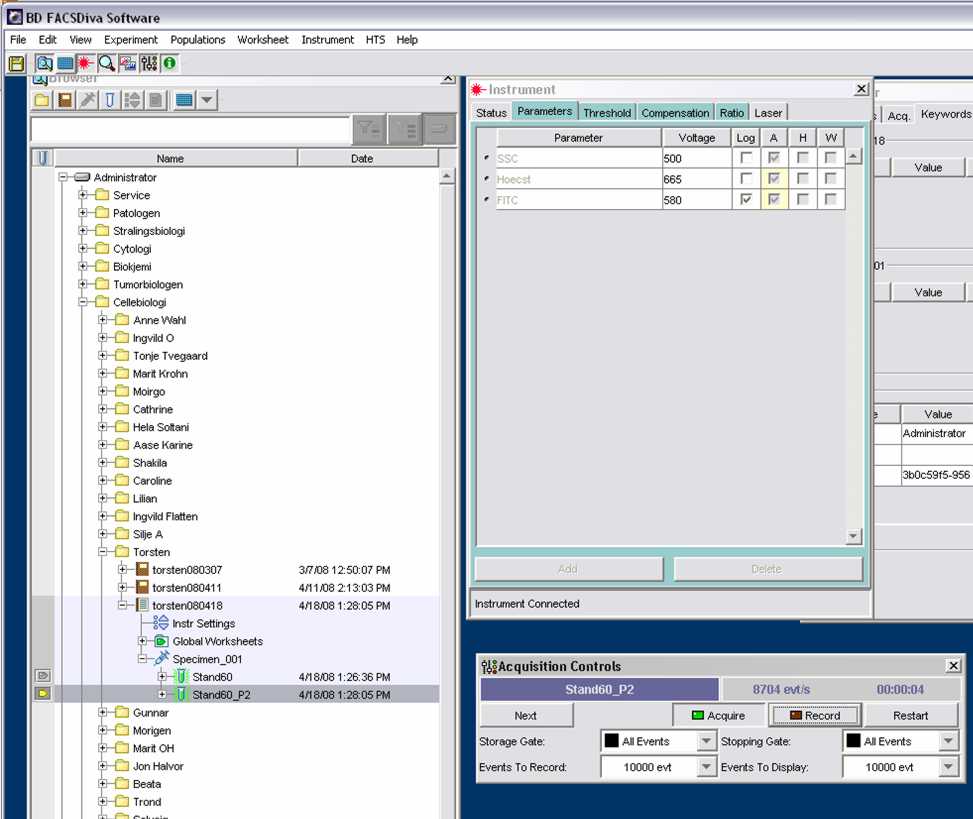973x819 pixels.
Task: Enable Log checkbox for SSC parameter
Action: [746, 158]
